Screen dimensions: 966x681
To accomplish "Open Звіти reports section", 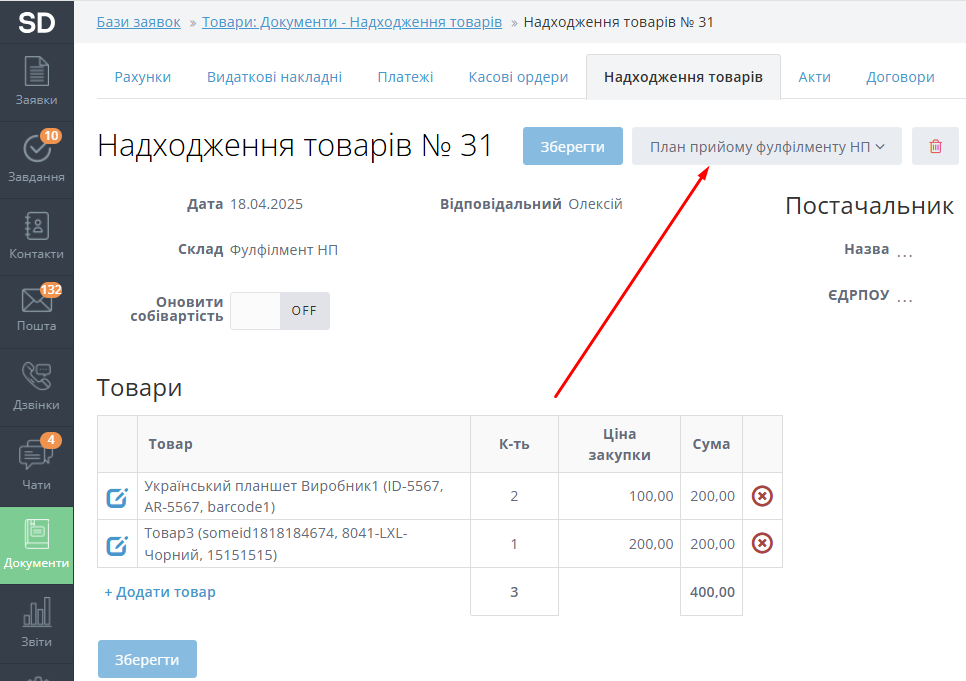I will tap(36, 623).
